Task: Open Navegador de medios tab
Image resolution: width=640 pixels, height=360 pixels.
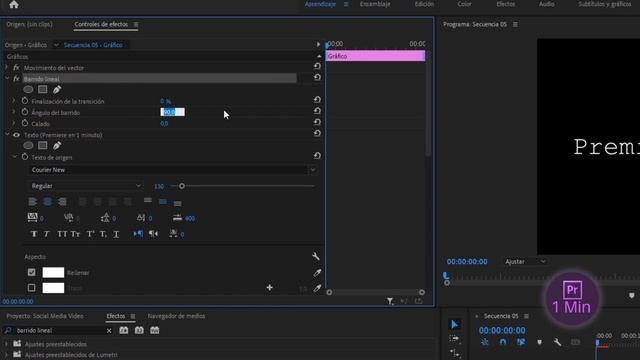Action: [176, 316]
